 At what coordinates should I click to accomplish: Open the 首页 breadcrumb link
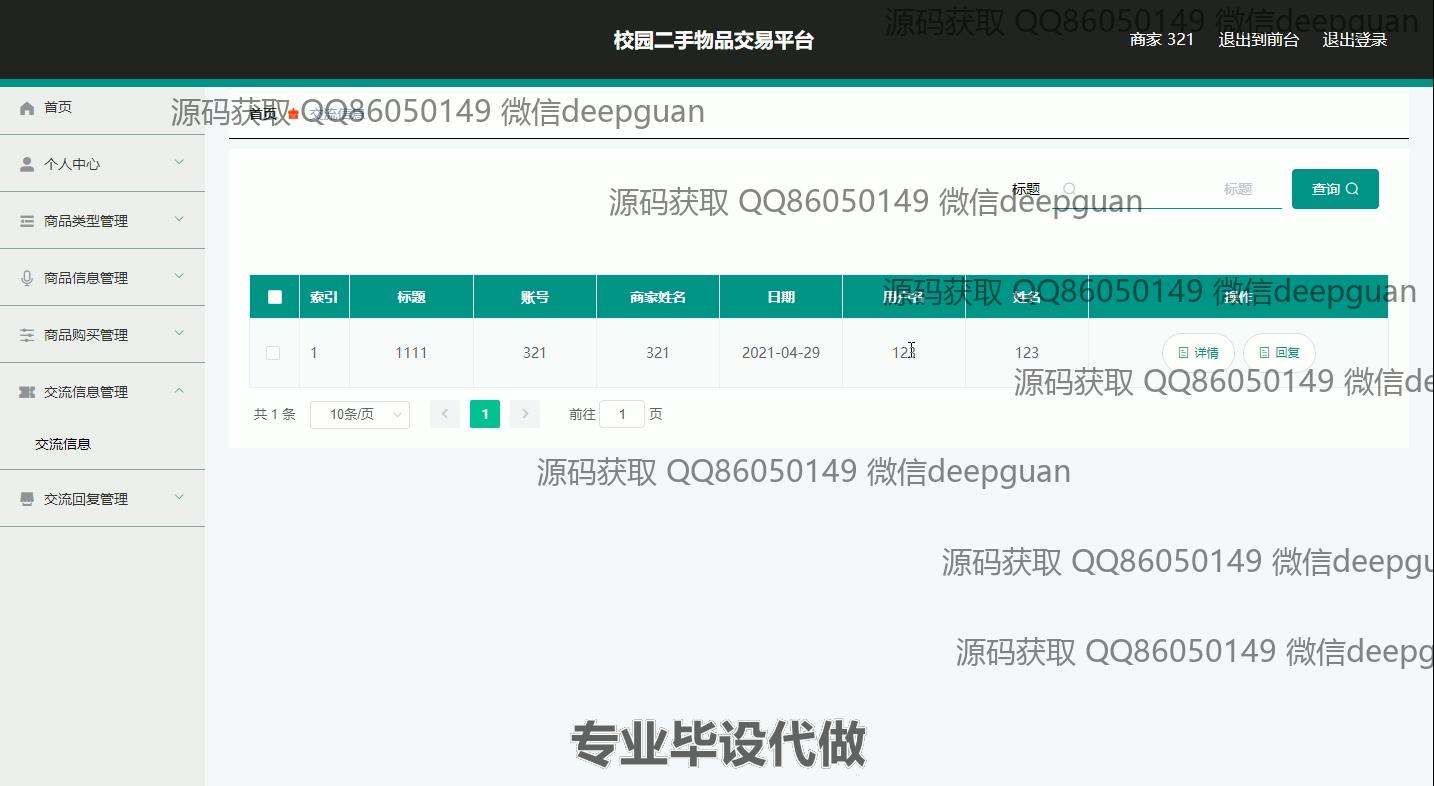click(x=262, y=114)
